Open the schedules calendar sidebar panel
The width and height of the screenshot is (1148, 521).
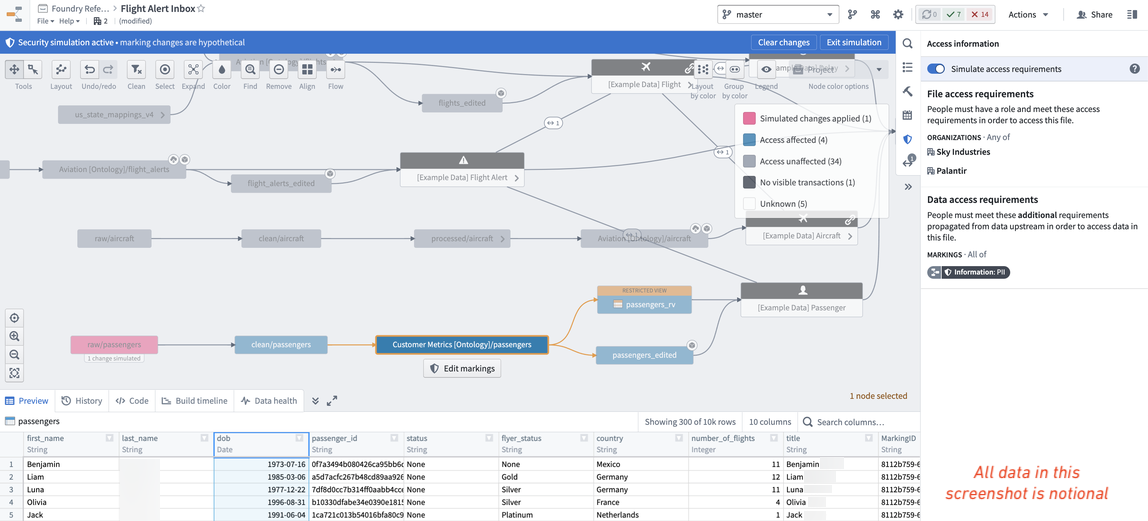908,115
